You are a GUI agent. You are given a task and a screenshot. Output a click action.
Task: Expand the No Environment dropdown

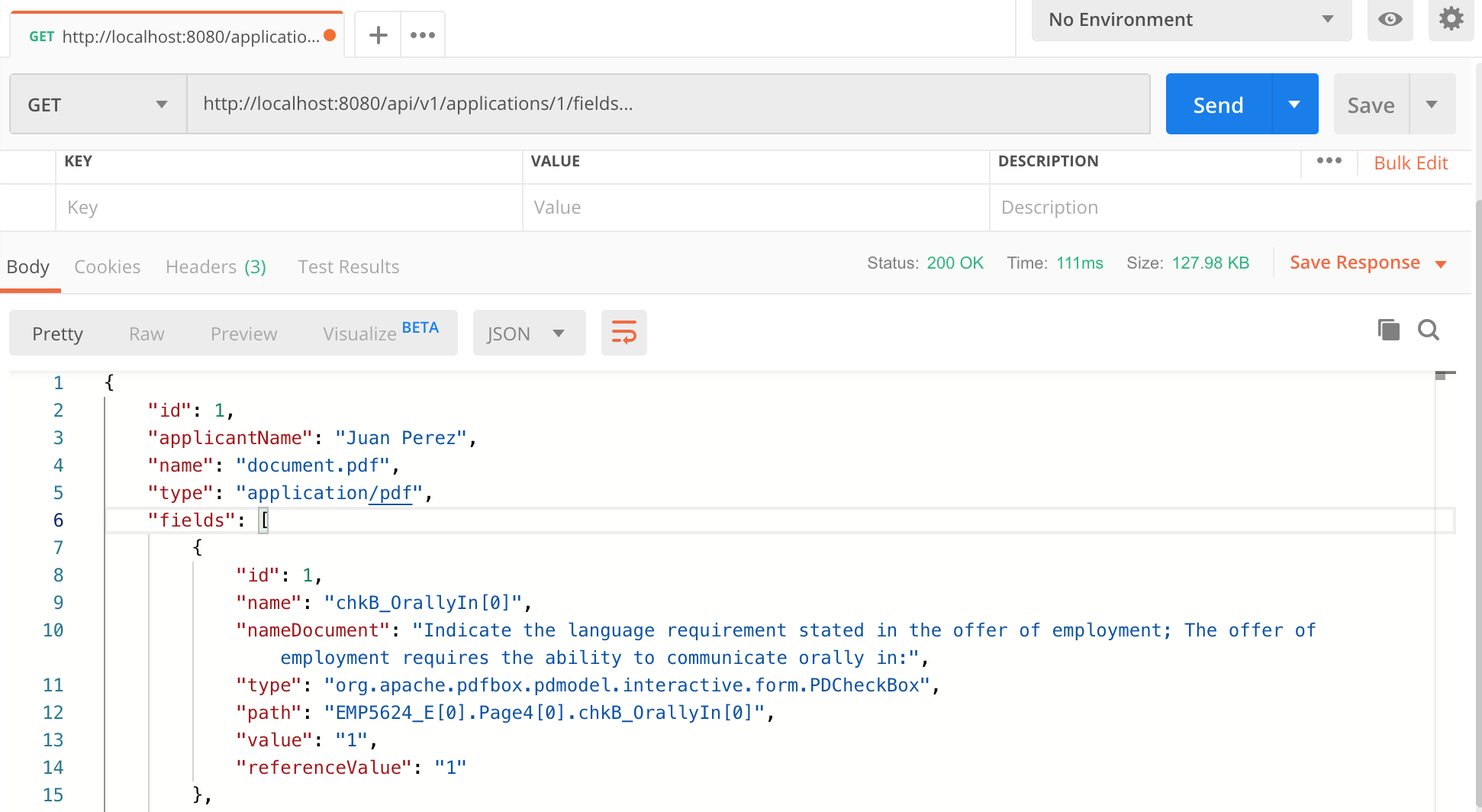pyautogui.click(x=1190, y=20)
